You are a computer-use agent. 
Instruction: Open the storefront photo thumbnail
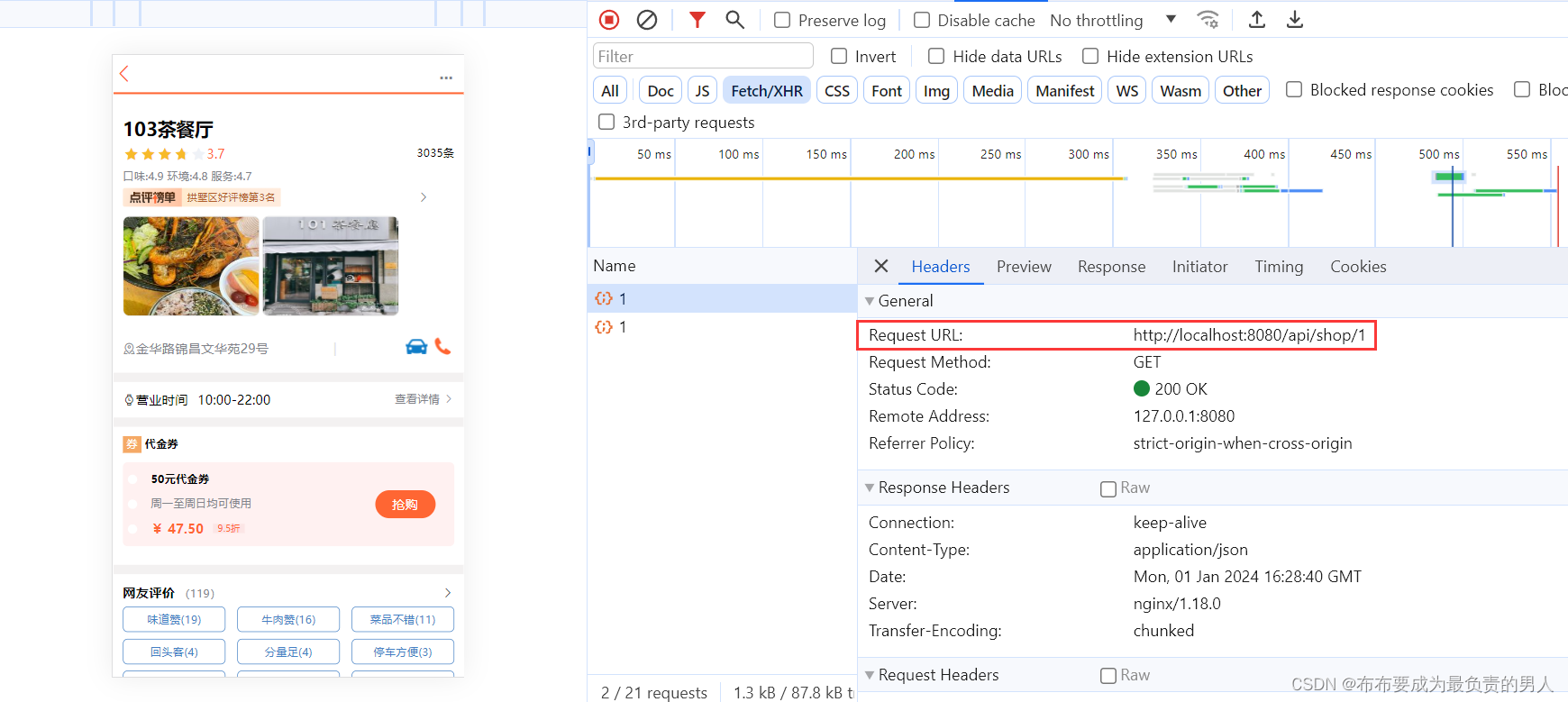[x=331, y=266]
